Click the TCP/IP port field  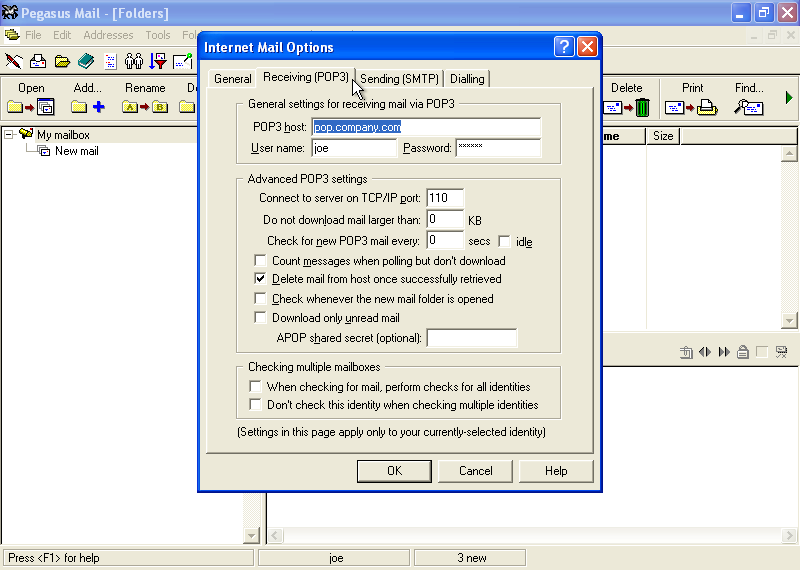[445, 198]
